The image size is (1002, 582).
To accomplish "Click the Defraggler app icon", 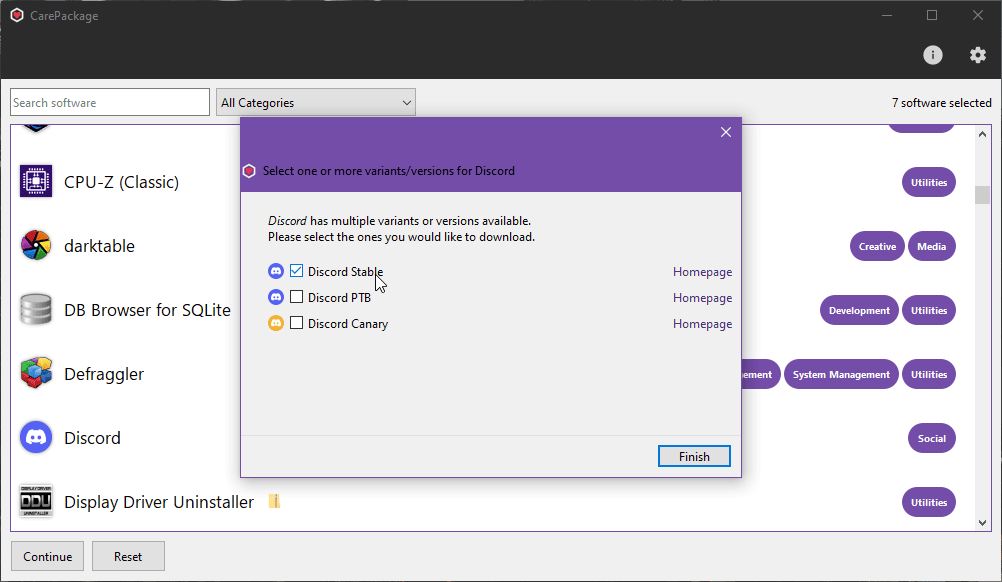I will (36, 373).
